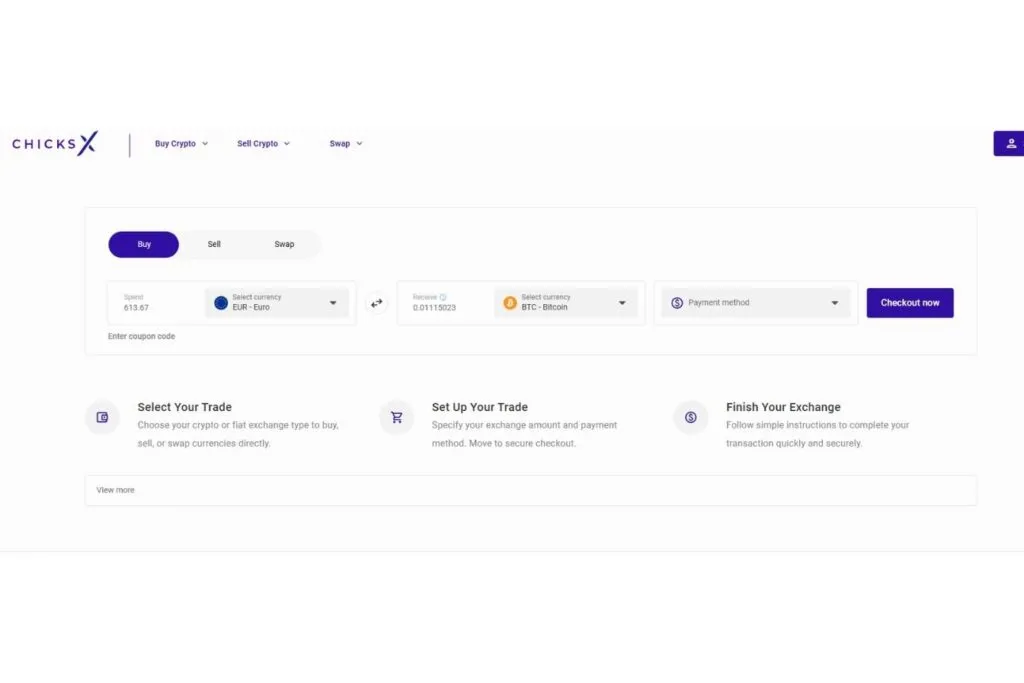
Task: Click the Set Up Your Trade heading
Action: click(x=480, y=407)
